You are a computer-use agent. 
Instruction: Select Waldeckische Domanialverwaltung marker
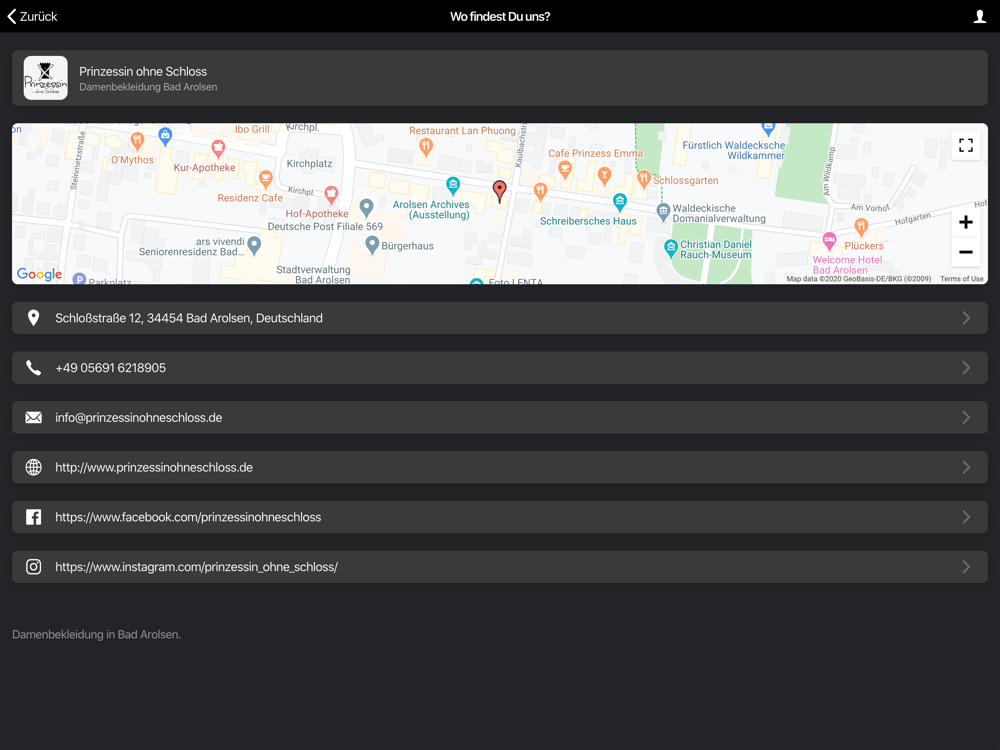pos(663,211)
